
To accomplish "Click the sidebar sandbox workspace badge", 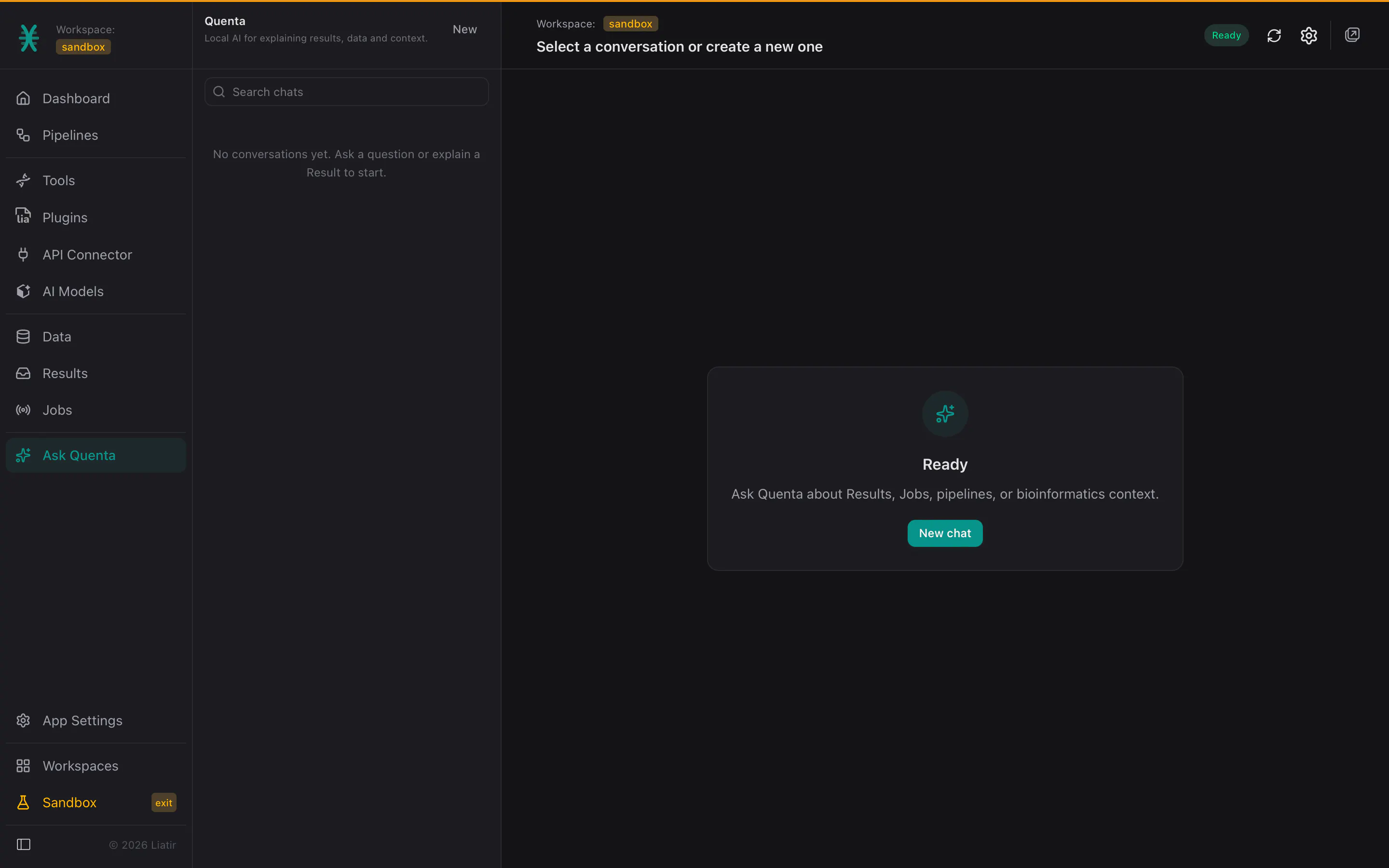I will (83, 47).
